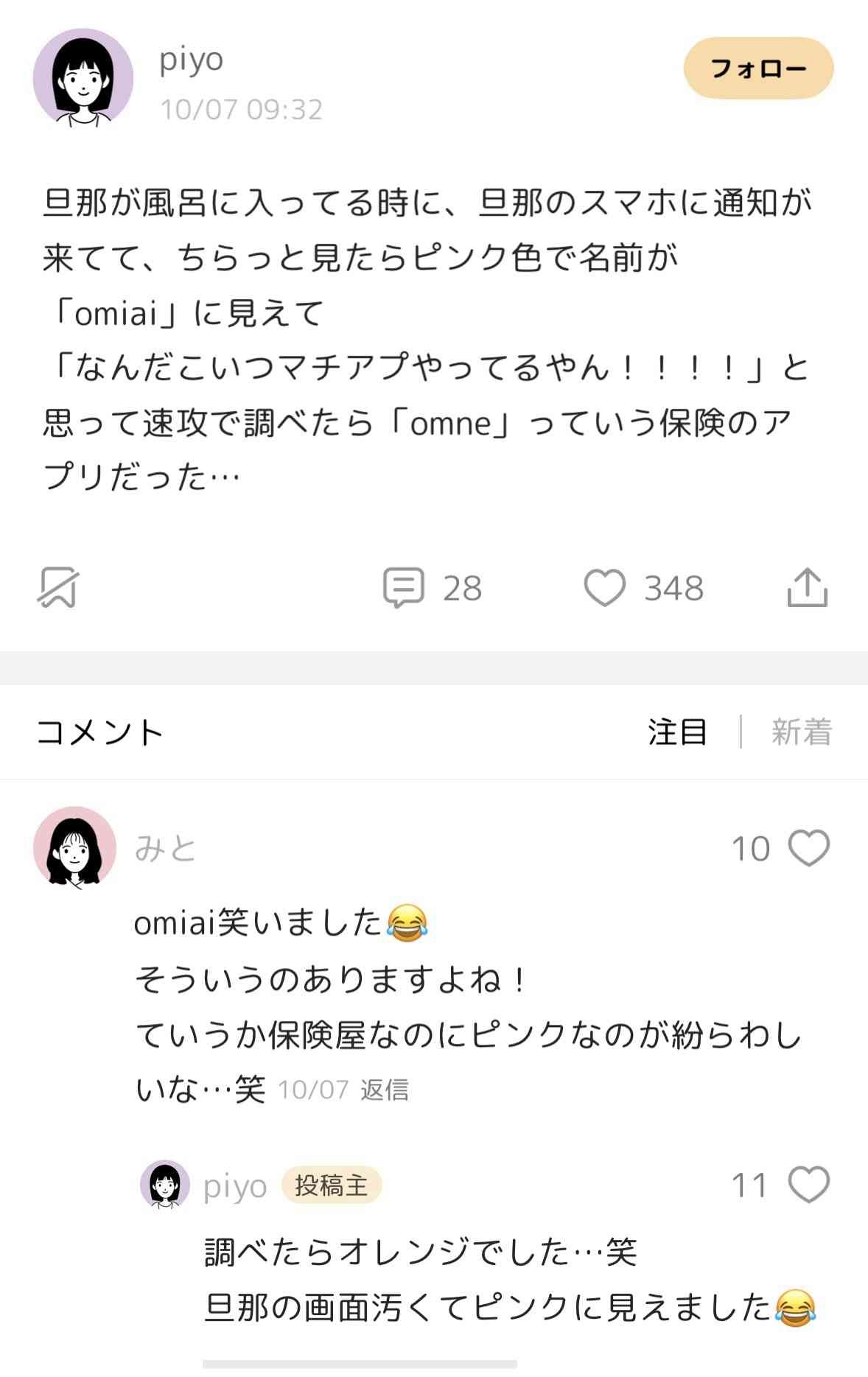Like the post with 348 hearts
868x1377 pixels.
coord(604,588)
